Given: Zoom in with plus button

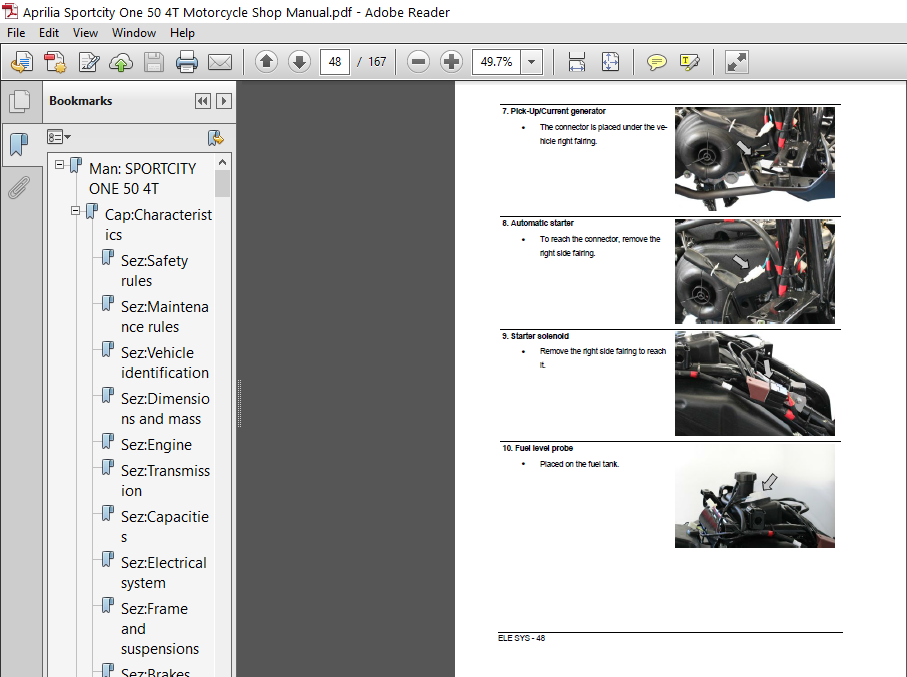Looking at the screenshot, I should 451,61.
